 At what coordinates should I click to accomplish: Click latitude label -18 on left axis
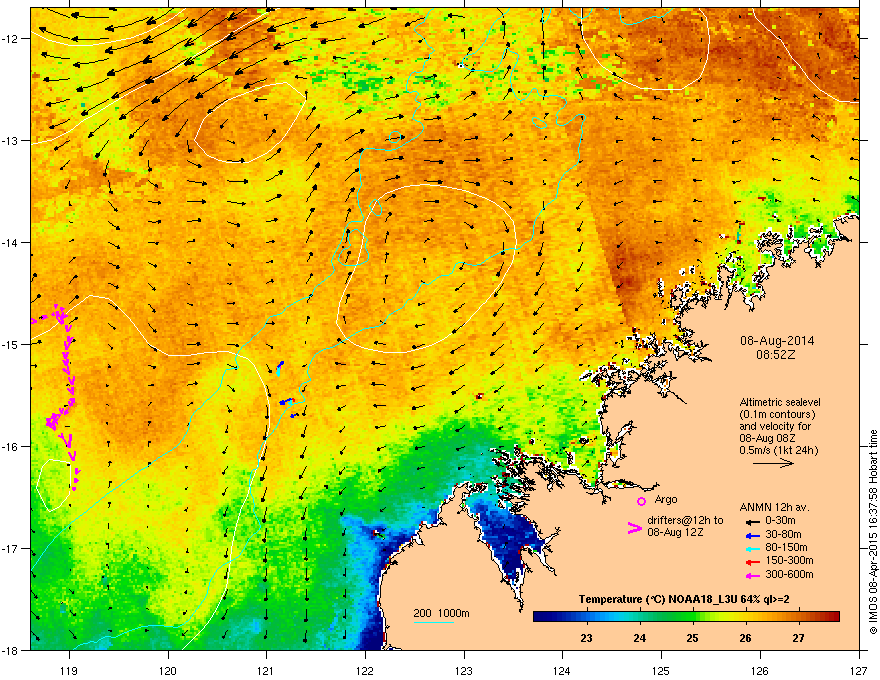coord(12,650)
